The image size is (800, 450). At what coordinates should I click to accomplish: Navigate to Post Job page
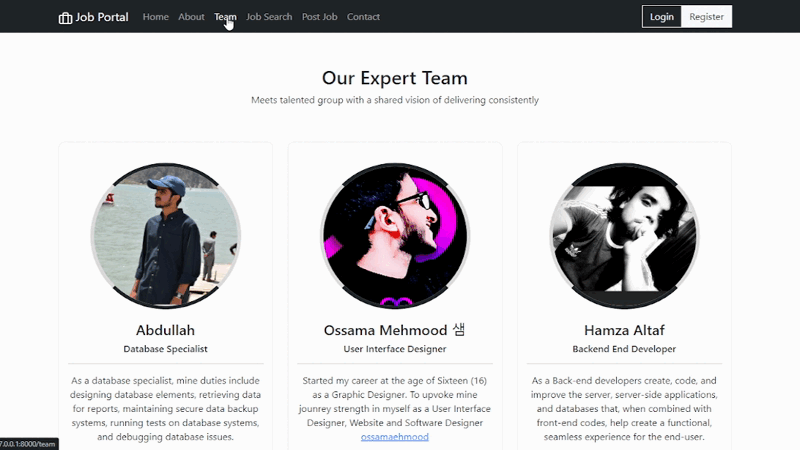click(319, 17)
